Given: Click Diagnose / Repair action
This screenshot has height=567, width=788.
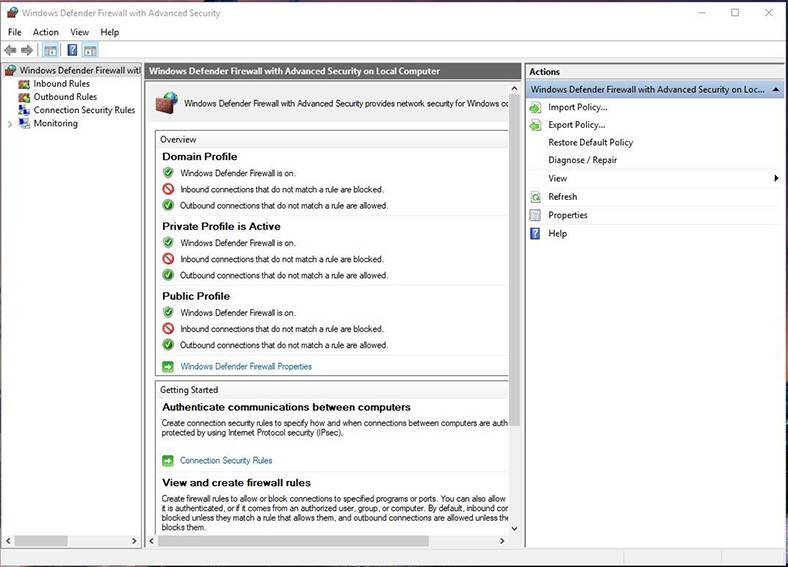Looking at the screenshot, I should click(x=582, y=160).
